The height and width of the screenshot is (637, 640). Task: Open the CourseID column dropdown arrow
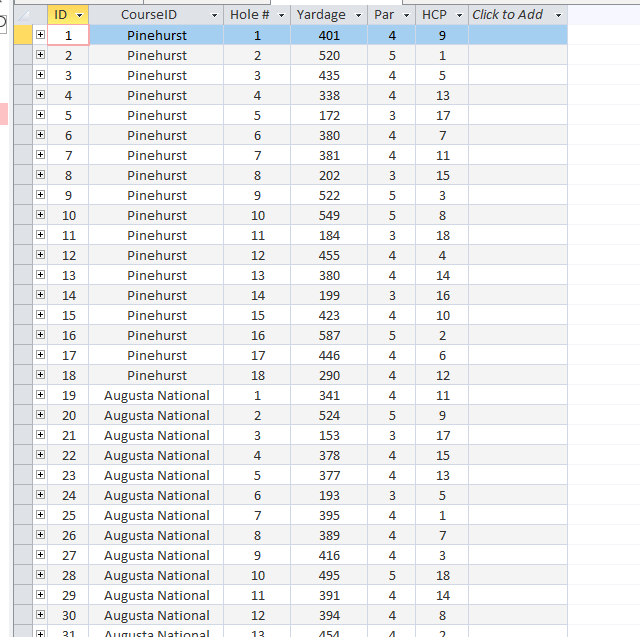pyautogui.click(x=214, y=16)
